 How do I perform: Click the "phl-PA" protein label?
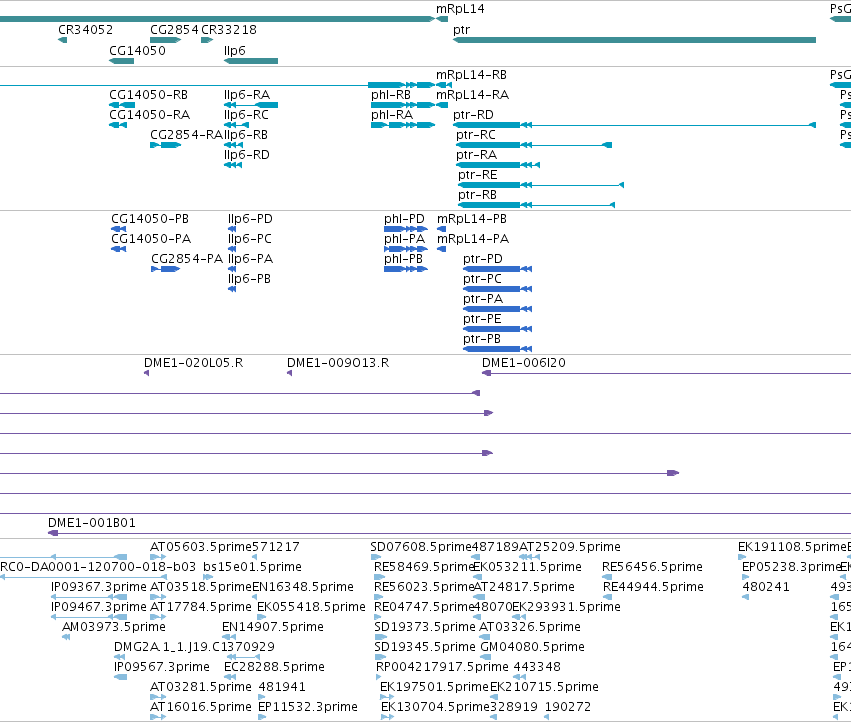[x=404, y=239]
